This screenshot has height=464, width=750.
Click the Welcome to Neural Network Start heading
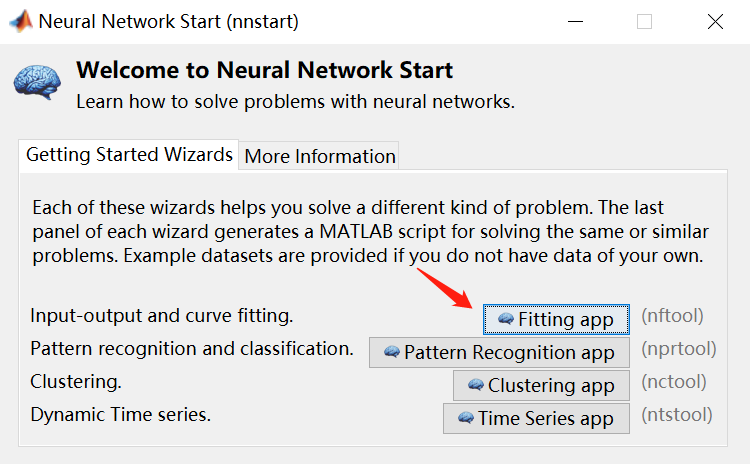coord(264,70)
